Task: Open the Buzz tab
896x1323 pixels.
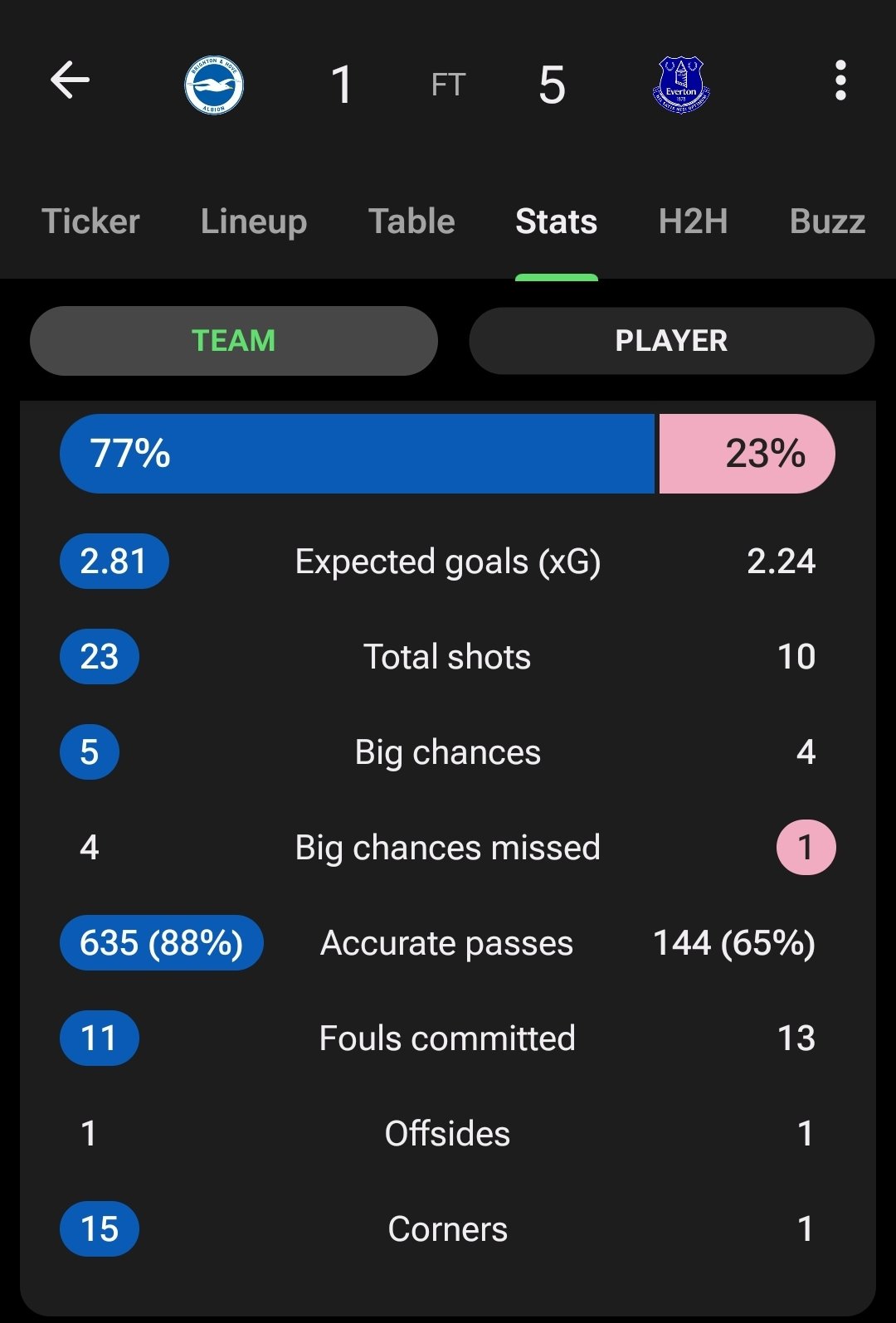Action: [827, 221]
